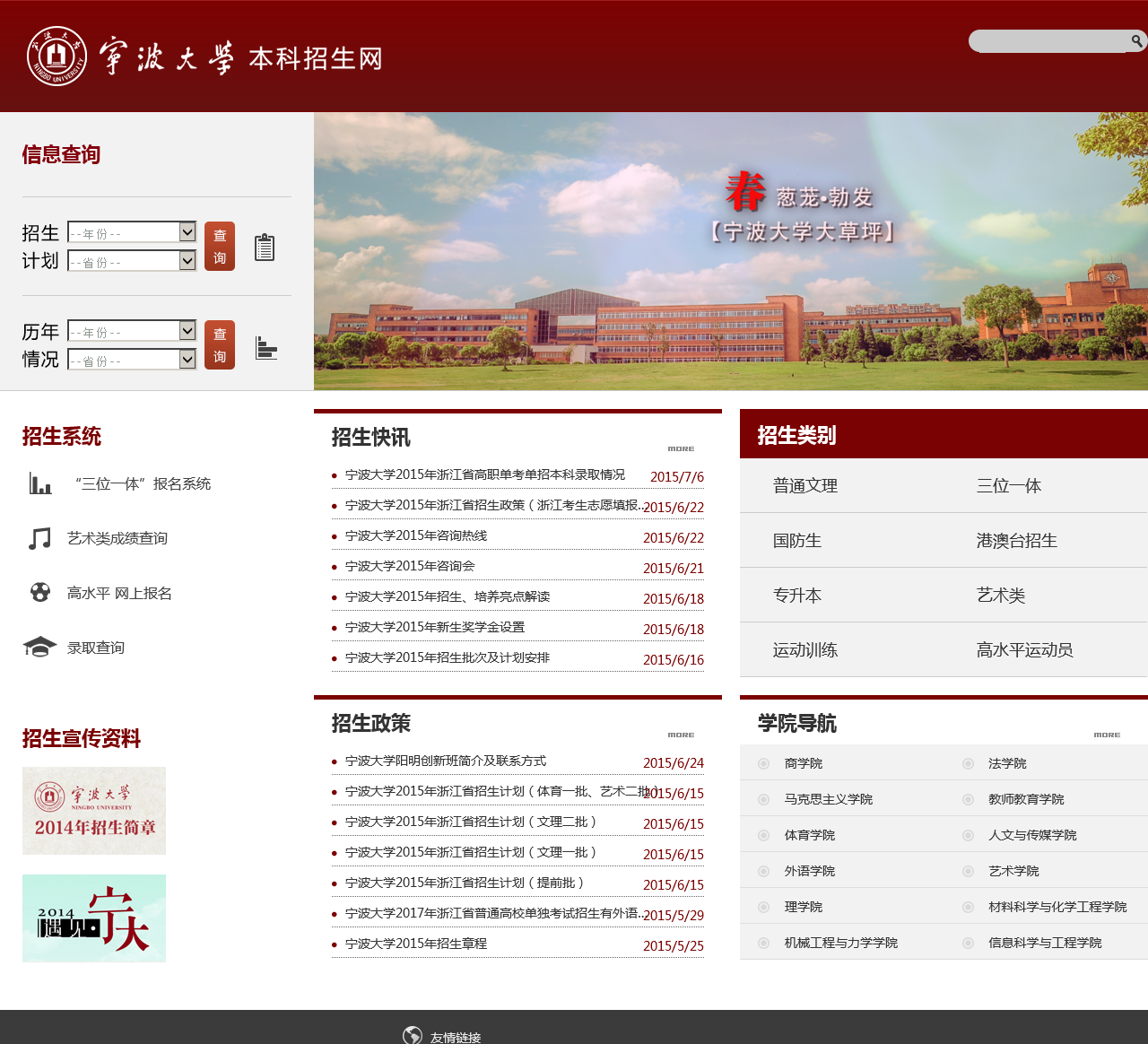
Task: Open the 2014年招生简章 thumbnail
Action: 94,811
